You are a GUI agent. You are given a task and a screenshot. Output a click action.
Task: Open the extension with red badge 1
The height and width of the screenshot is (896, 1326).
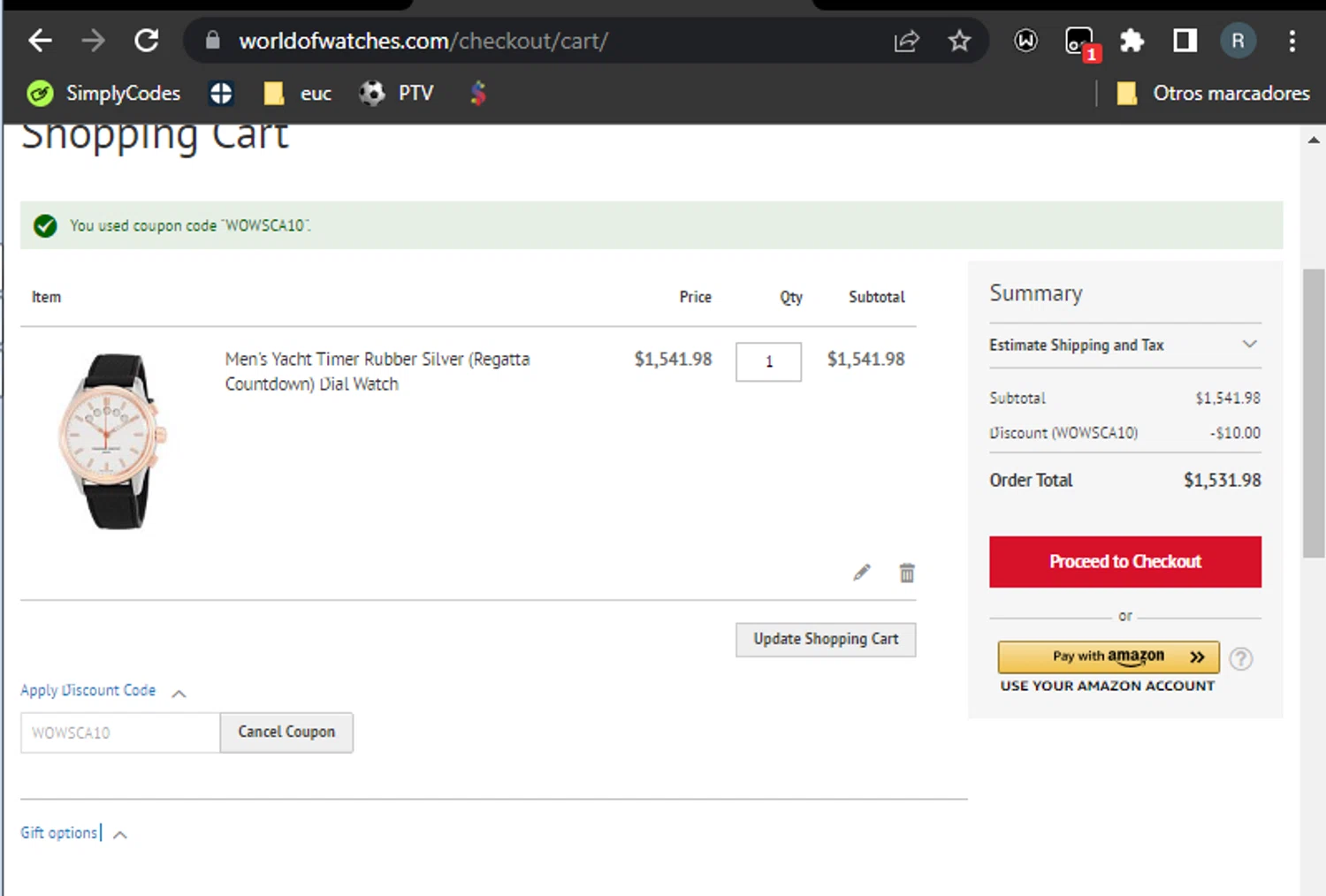(x=1081, y=42)
